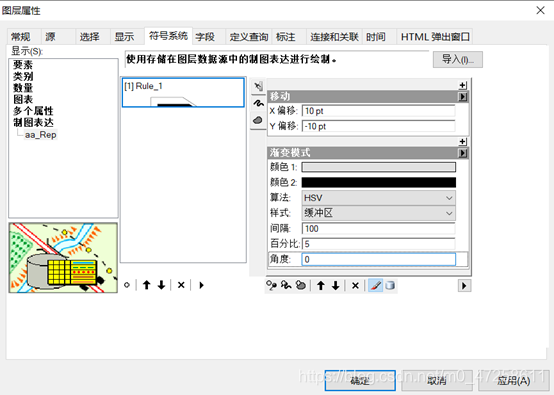Click the 间隔 input field

coord(379,229)
